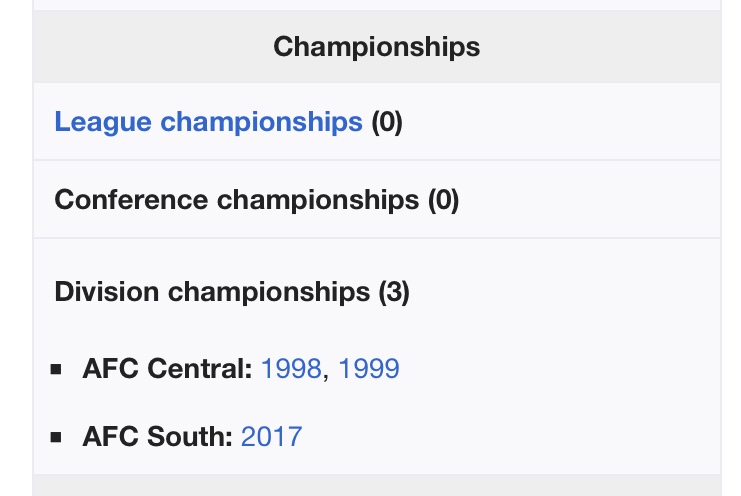Click the AFC Central label
The height and width of the screenshot is (496, 741).
coord(167,368)
